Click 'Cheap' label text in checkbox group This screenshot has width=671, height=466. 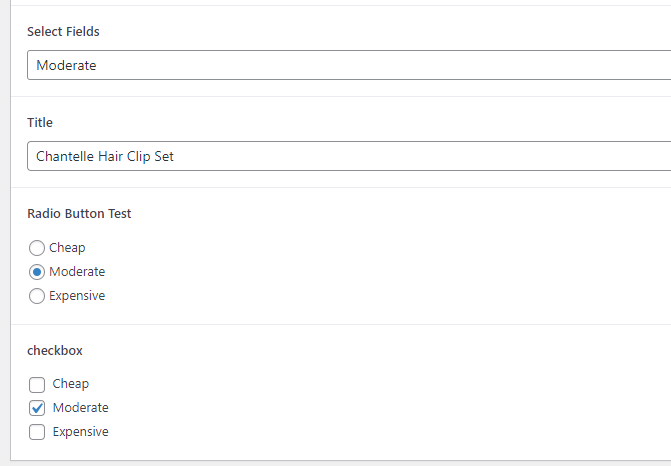[71, 384]
